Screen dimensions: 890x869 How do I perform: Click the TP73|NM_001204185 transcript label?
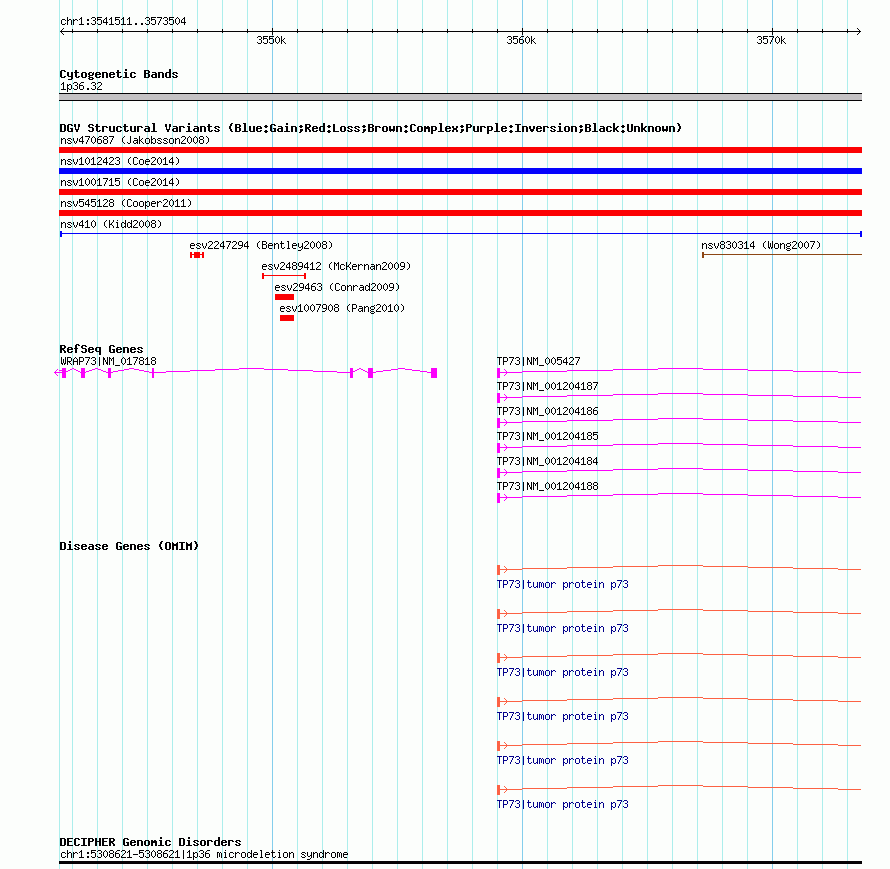[547, 436]
